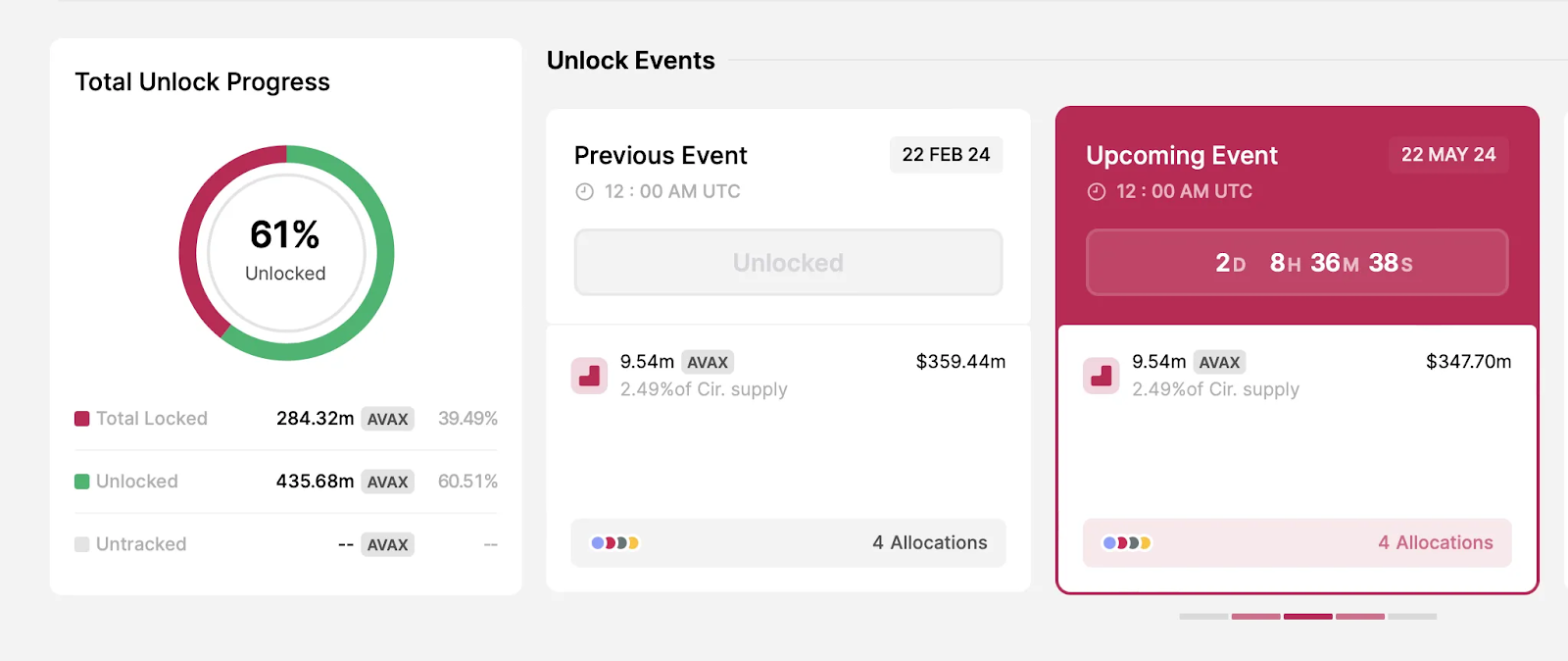Select the third pagination bar below the cards
This screenshot has width=1568, height=661.
[1308, 617]
